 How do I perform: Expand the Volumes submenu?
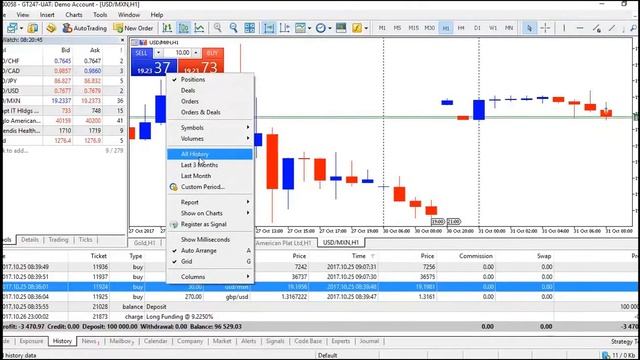210,139
